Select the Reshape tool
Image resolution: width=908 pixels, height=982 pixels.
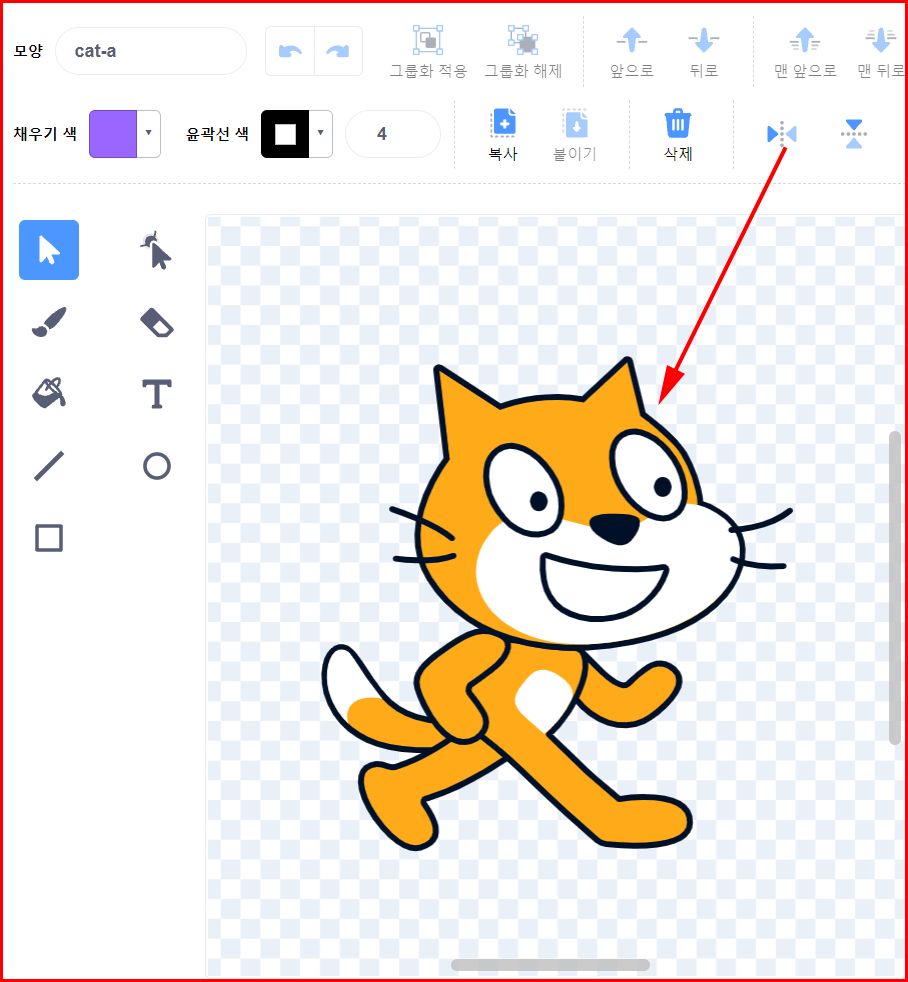coord(155,250)
